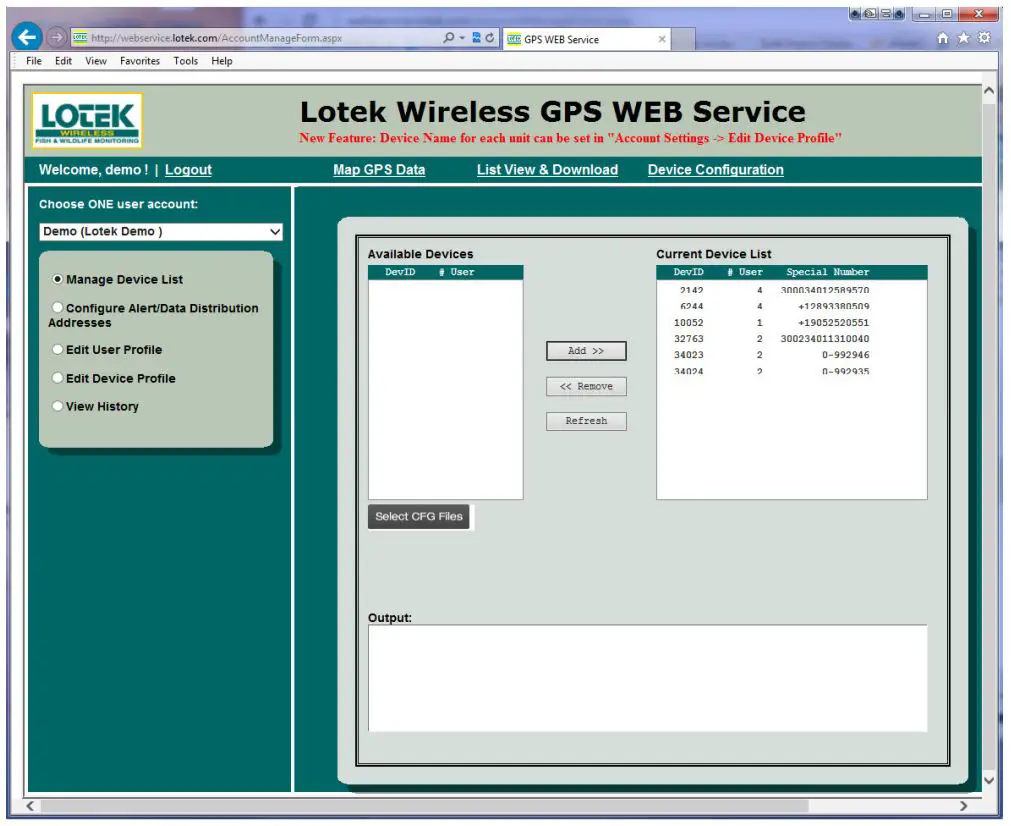Select Manage Device List radio option
Image resolution: width=1011 pixels, height=826 pixels.
[x=57, y=279]
